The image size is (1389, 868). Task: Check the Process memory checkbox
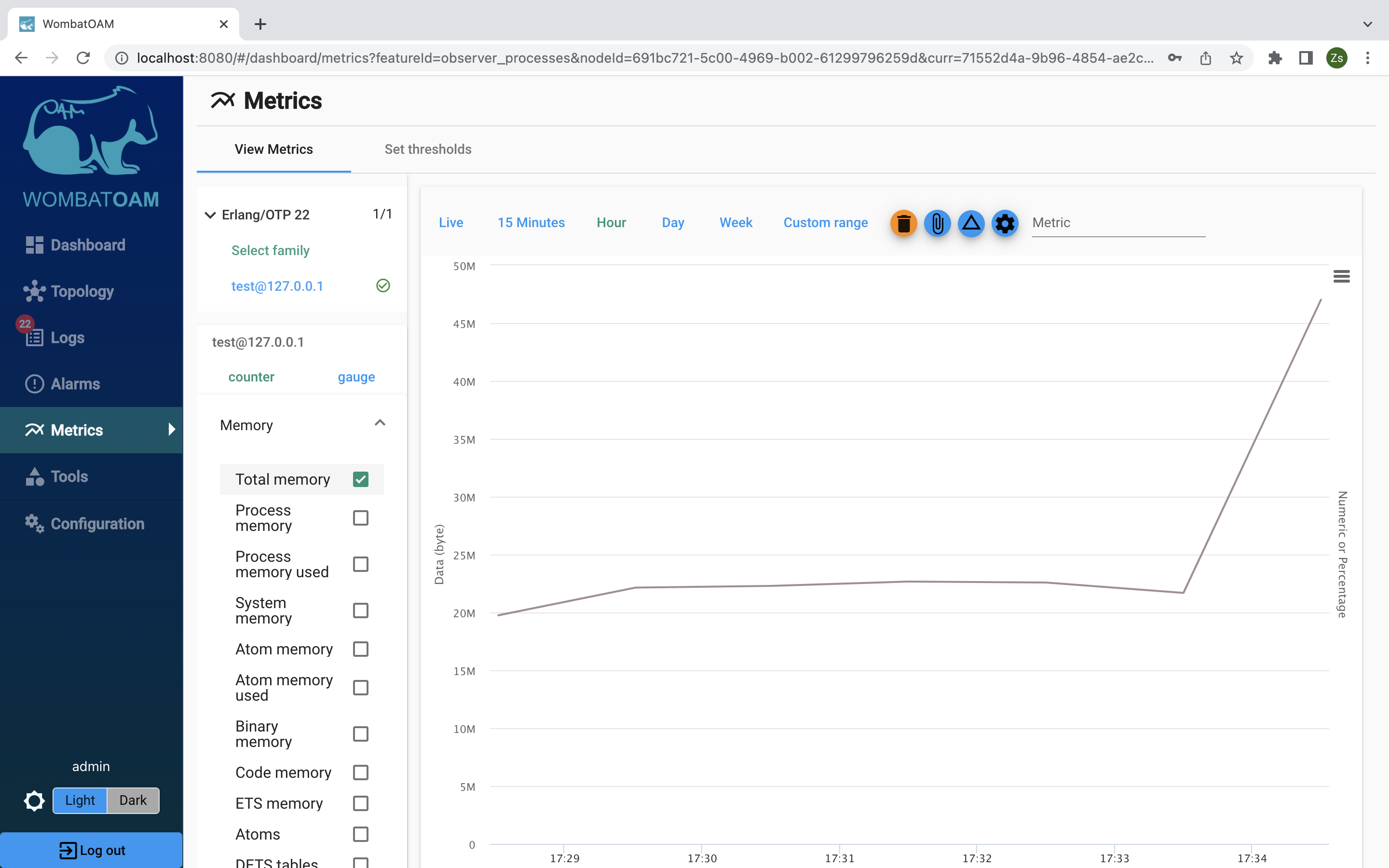(x=360, y=518)
